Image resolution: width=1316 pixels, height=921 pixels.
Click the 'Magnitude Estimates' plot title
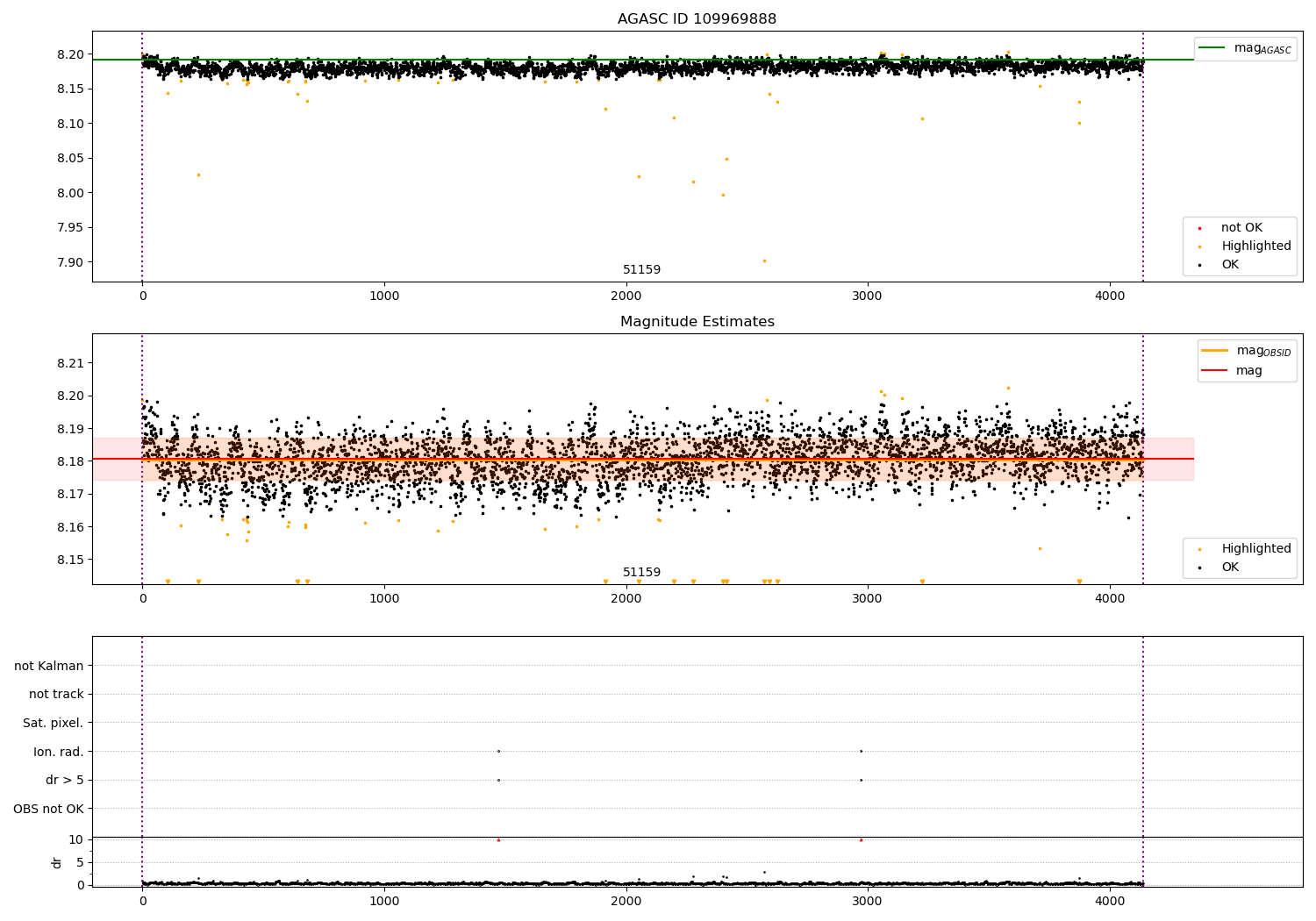pyautogui.click(x=697, y=322)
